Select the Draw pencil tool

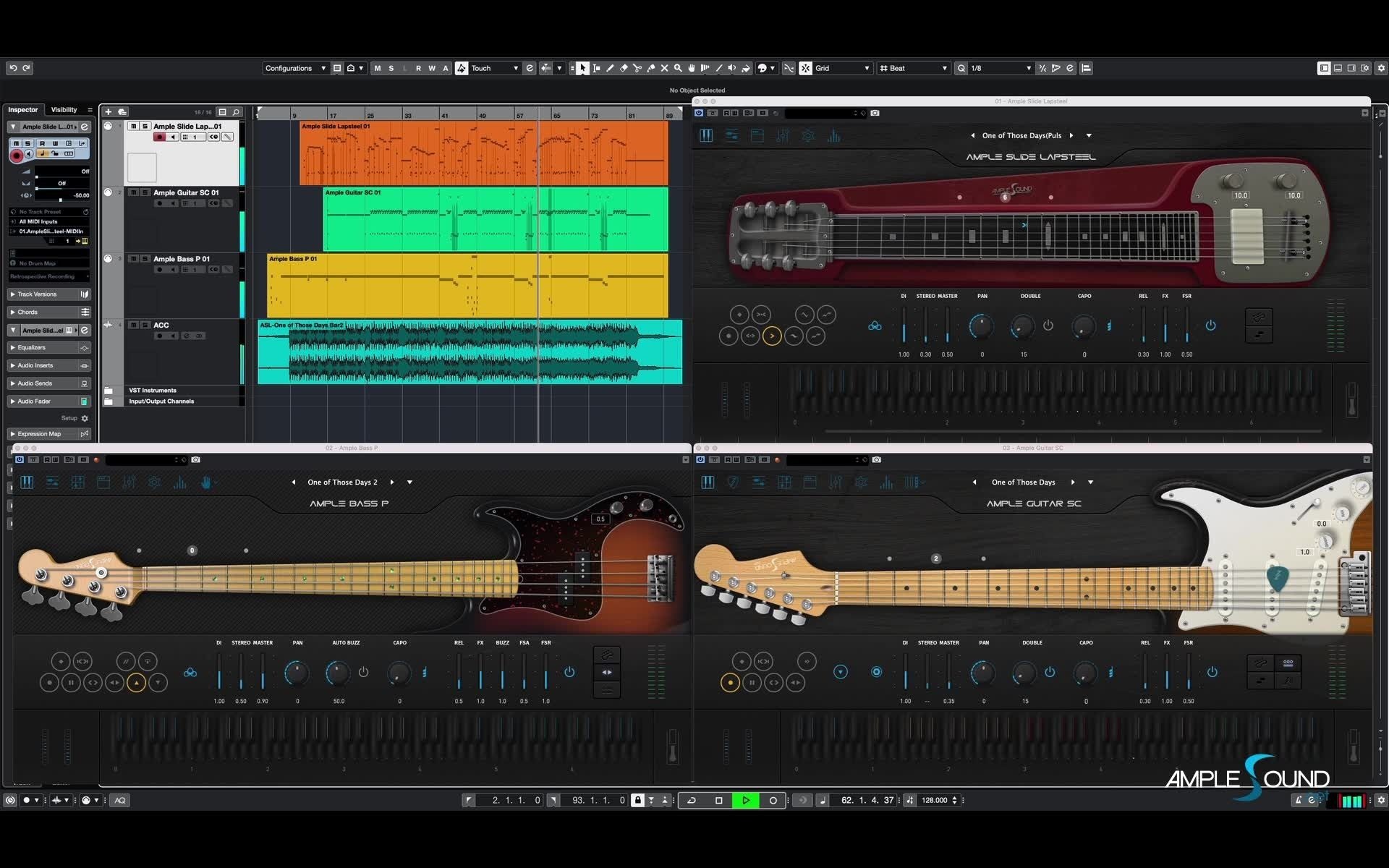click(610, 68)
